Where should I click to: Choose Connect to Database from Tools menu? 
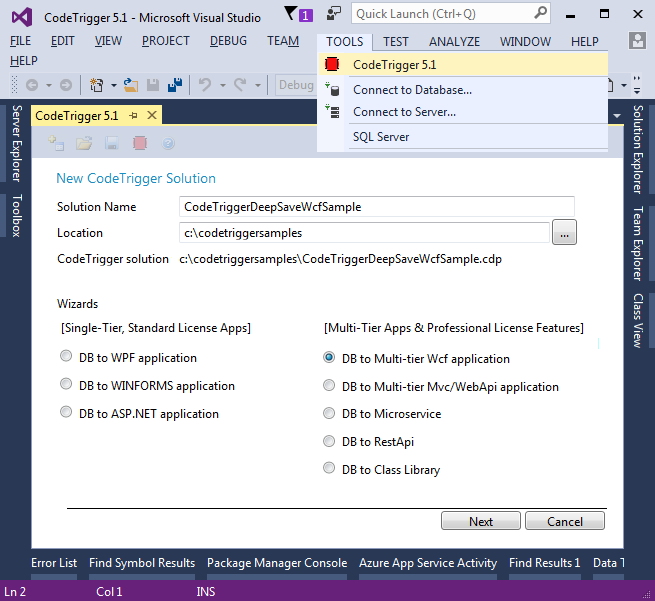click(412, 89)
